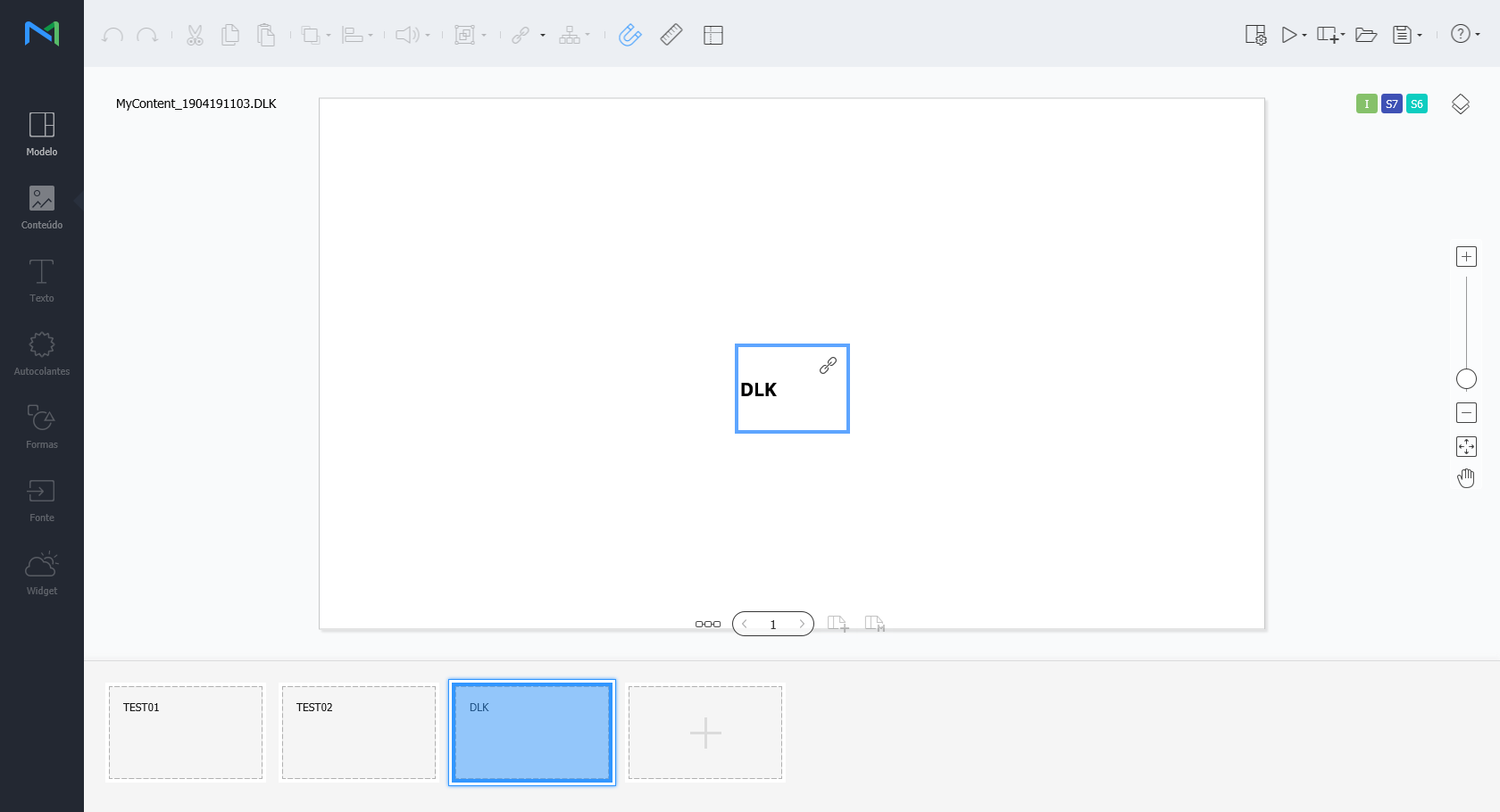Add a new page with plus tile
Image resolution: width=1500 pixels, height=812 pixels.
(x=705, y=733)
